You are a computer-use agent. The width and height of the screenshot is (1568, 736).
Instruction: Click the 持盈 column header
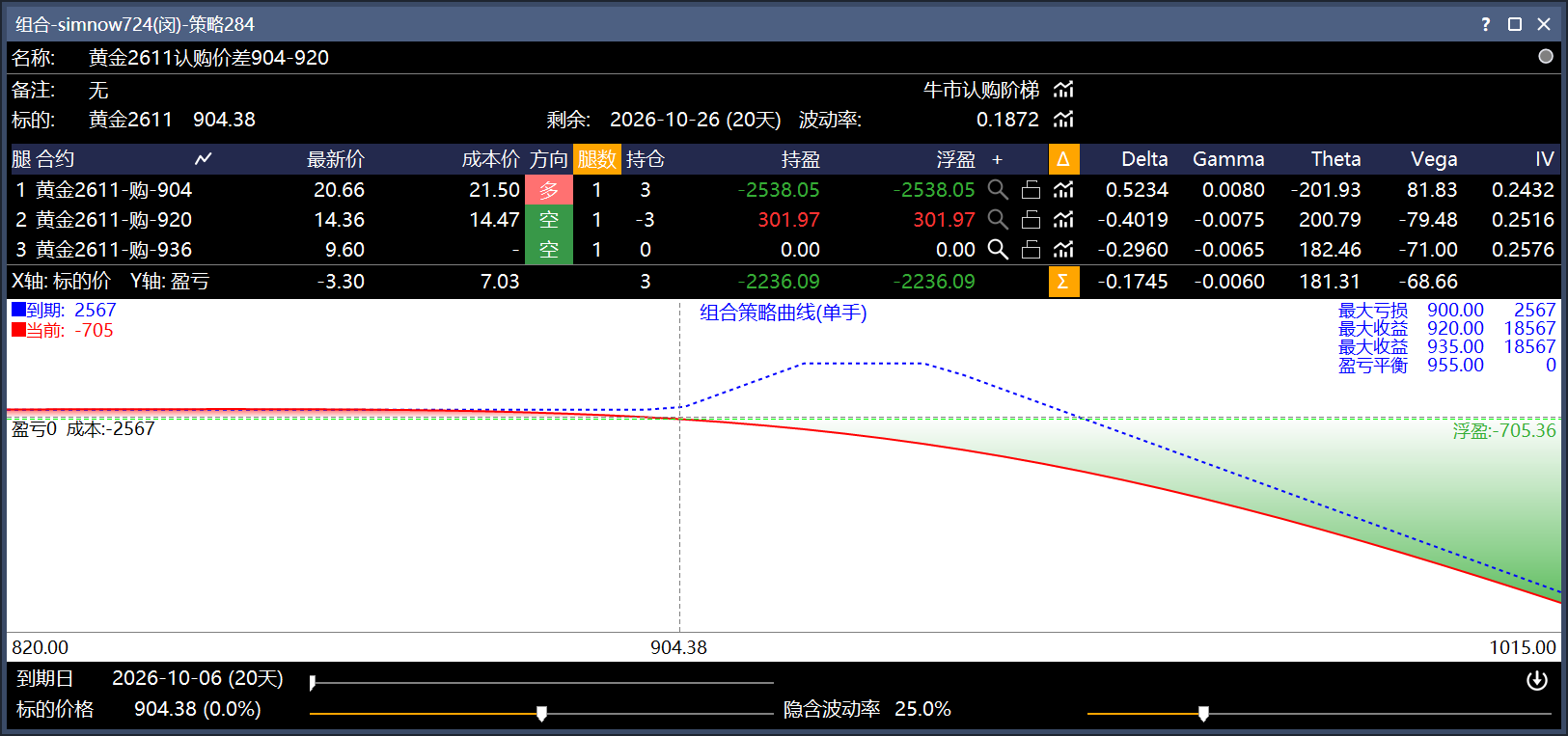point(801,159)
